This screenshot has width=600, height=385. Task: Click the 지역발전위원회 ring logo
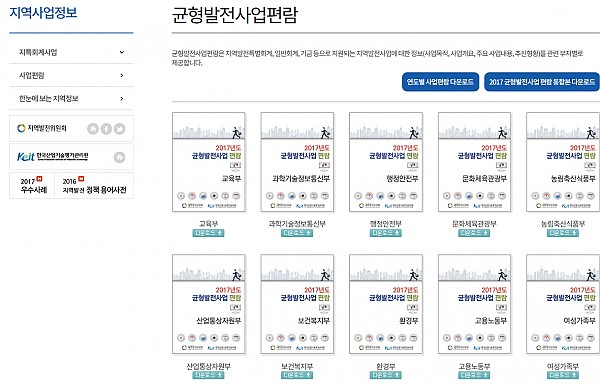(21, 128)
